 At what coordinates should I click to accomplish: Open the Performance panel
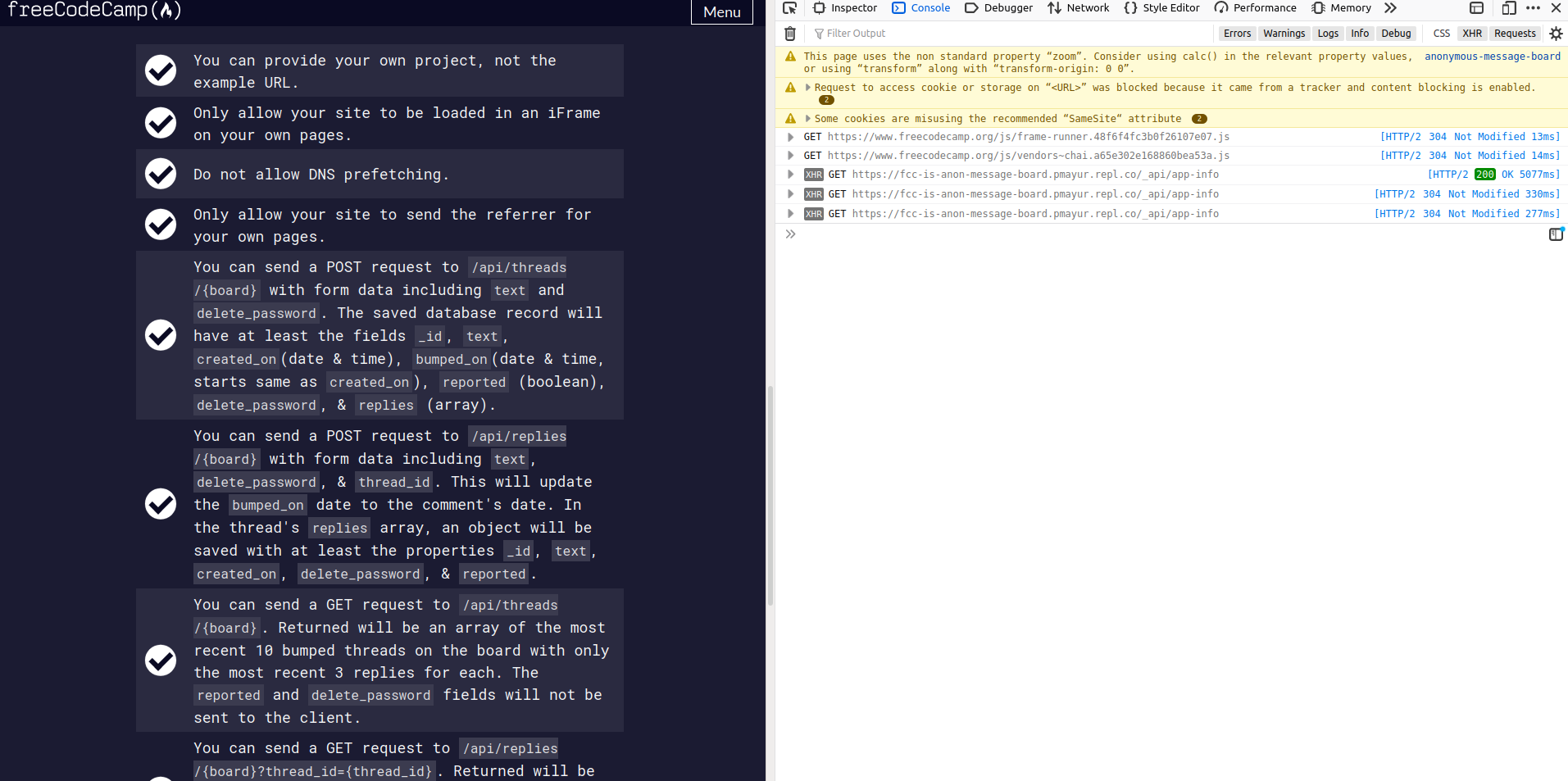[1256, 7]
